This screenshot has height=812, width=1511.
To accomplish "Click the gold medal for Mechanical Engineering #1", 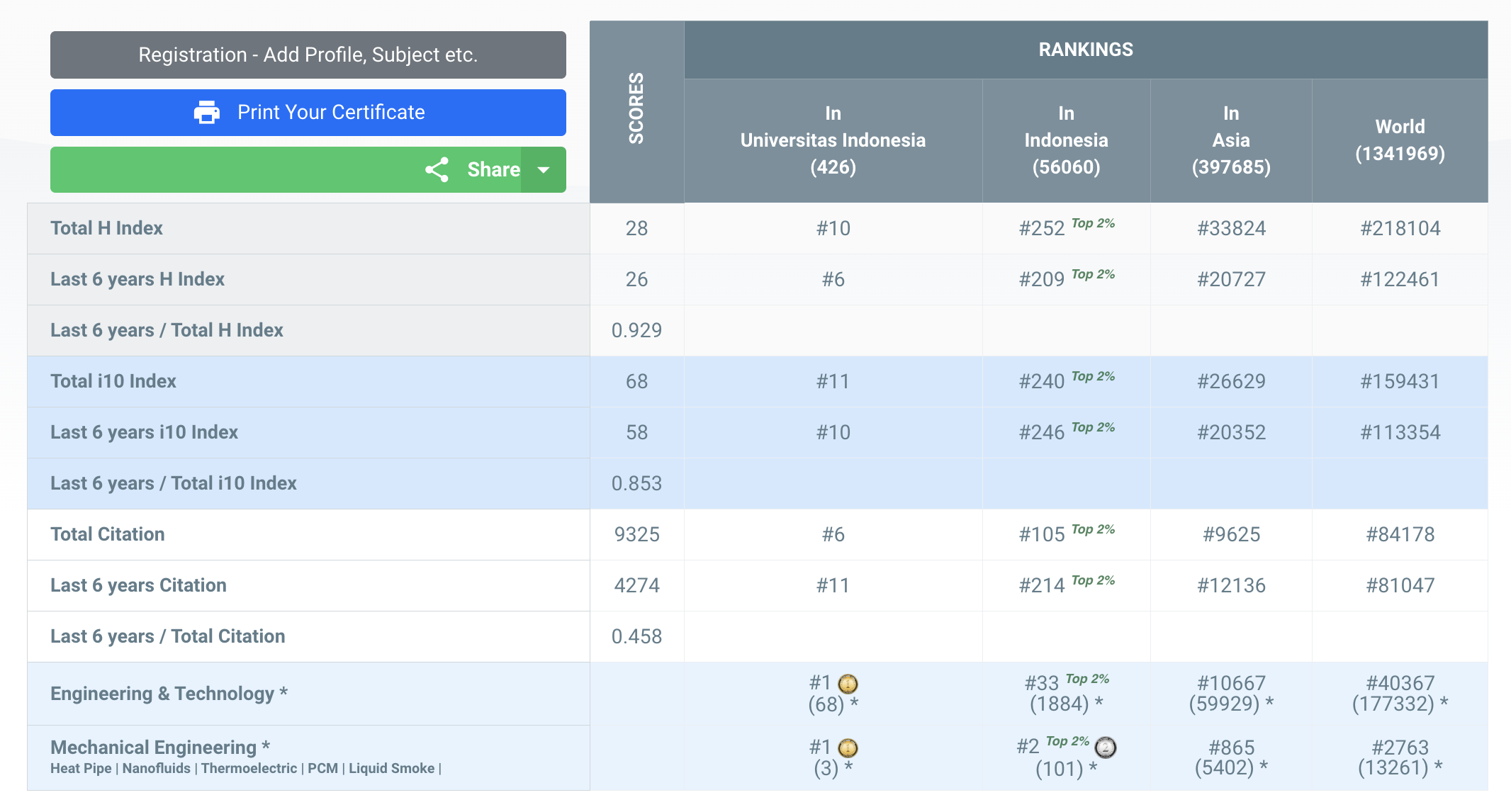I will [x=848, y=748].
